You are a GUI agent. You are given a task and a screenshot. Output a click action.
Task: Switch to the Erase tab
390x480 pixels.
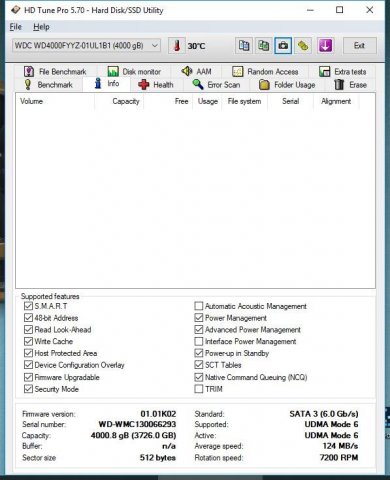coord(350,85)
